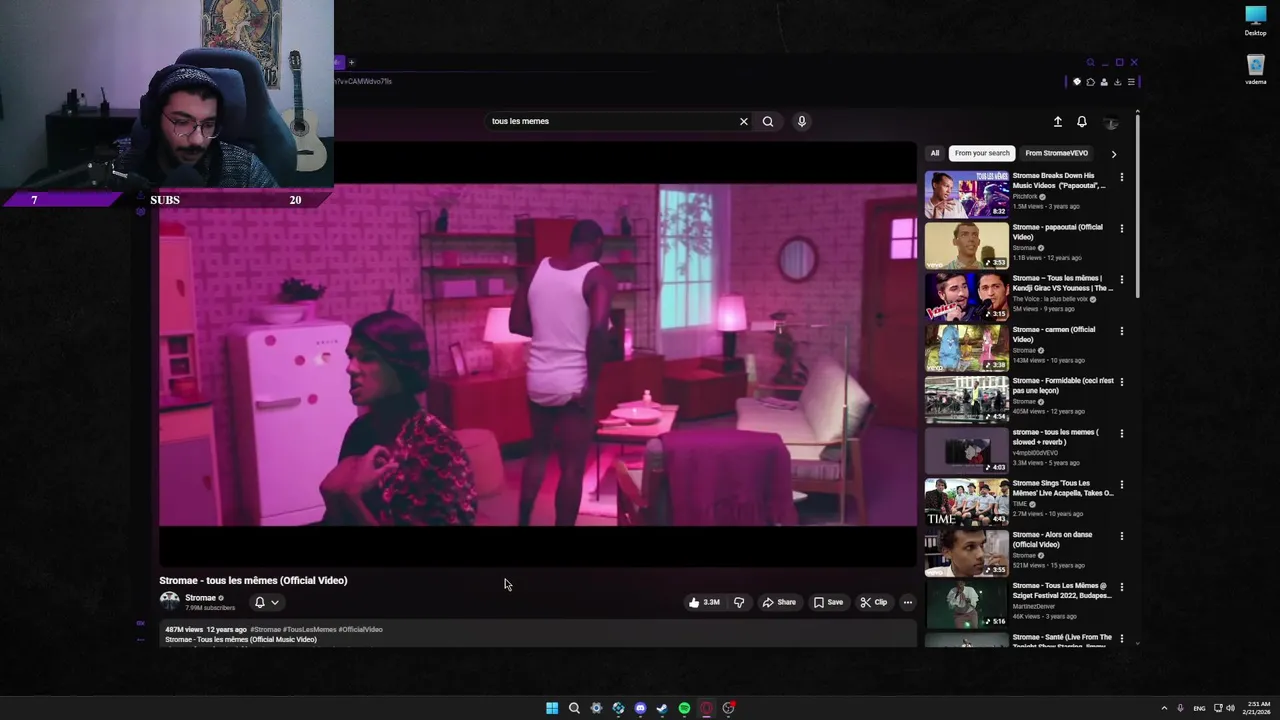The height and width of the screenshot is (720, 1280).
Task: Open the browser main menu icon
Action: coord(1131,82)
